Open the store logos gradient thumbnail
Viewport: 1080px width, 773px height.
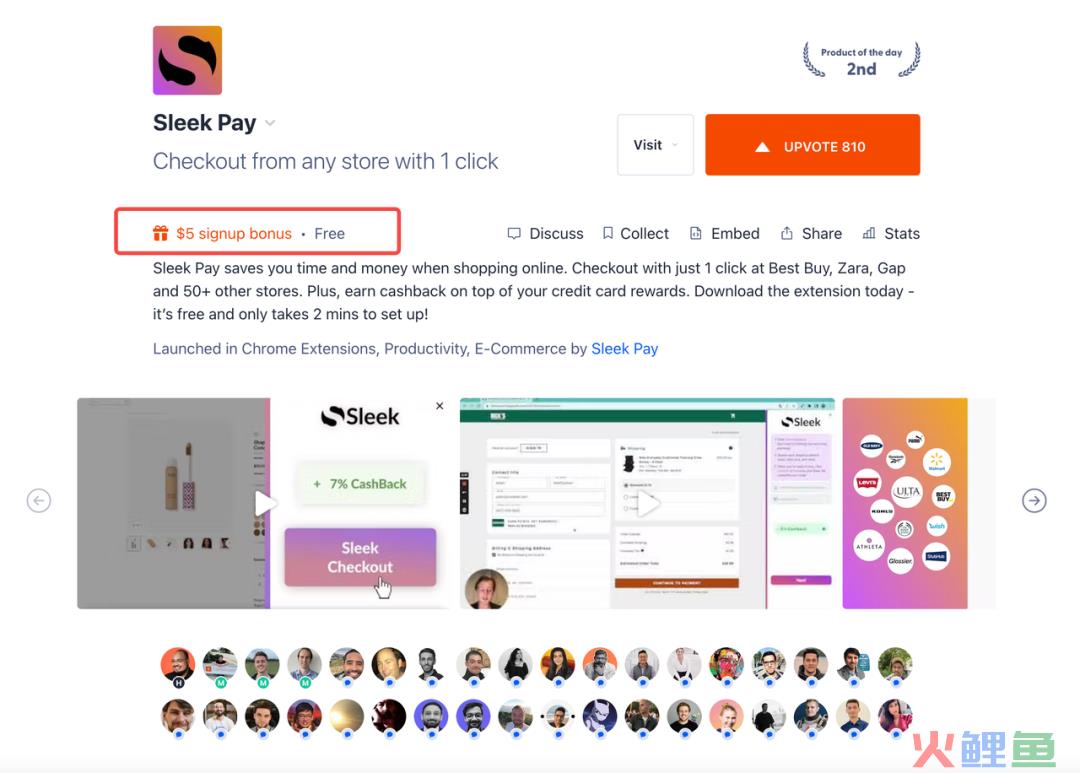(x=904, y=503)
